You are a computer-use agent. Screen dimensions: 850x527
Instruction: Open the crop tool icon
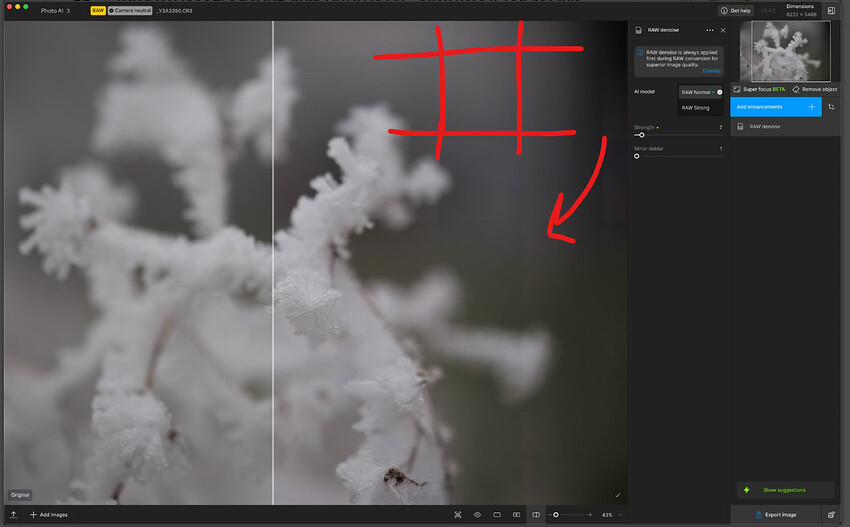pyautogui.click(x=831, y=107)
